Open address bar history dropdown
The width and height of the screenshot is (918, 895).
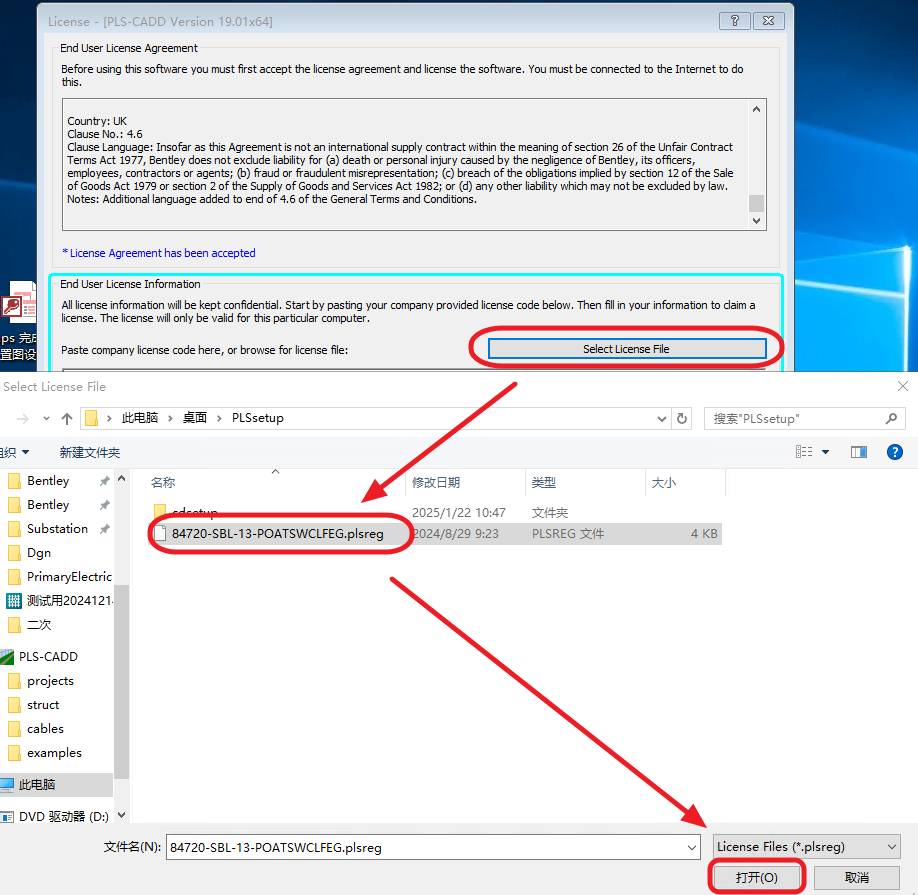[662, 419]
